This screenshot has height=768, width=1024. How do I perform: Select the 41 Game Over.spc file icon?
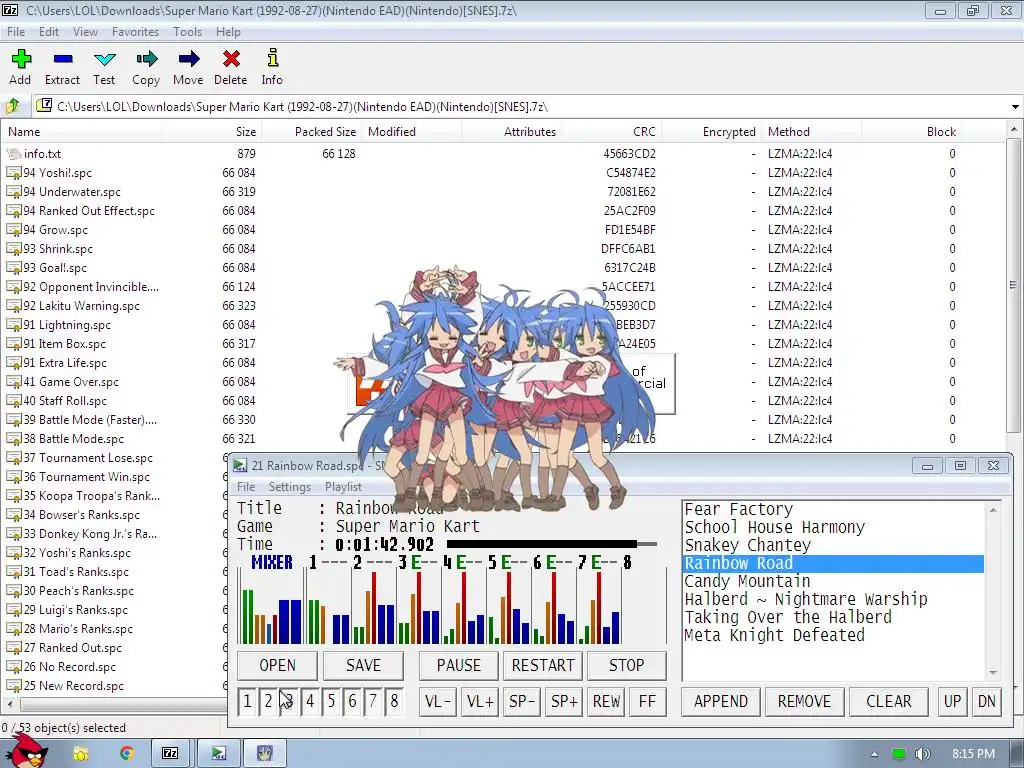pyautogui.click(x=14, y=382)
